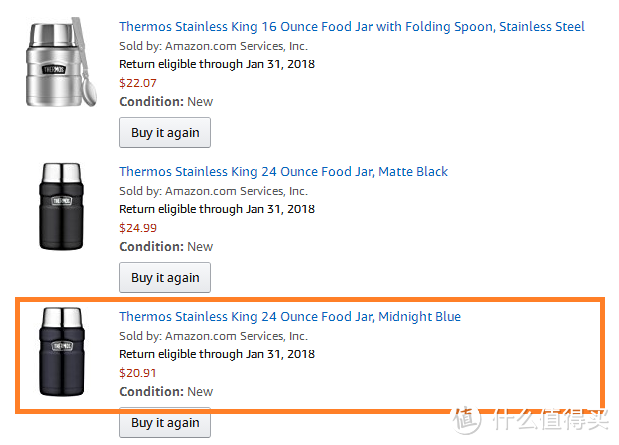This screenshot has height=445, width=619.
Task: Click the watermark logo in the bottom right corner
Action: [x=530, y=420]
